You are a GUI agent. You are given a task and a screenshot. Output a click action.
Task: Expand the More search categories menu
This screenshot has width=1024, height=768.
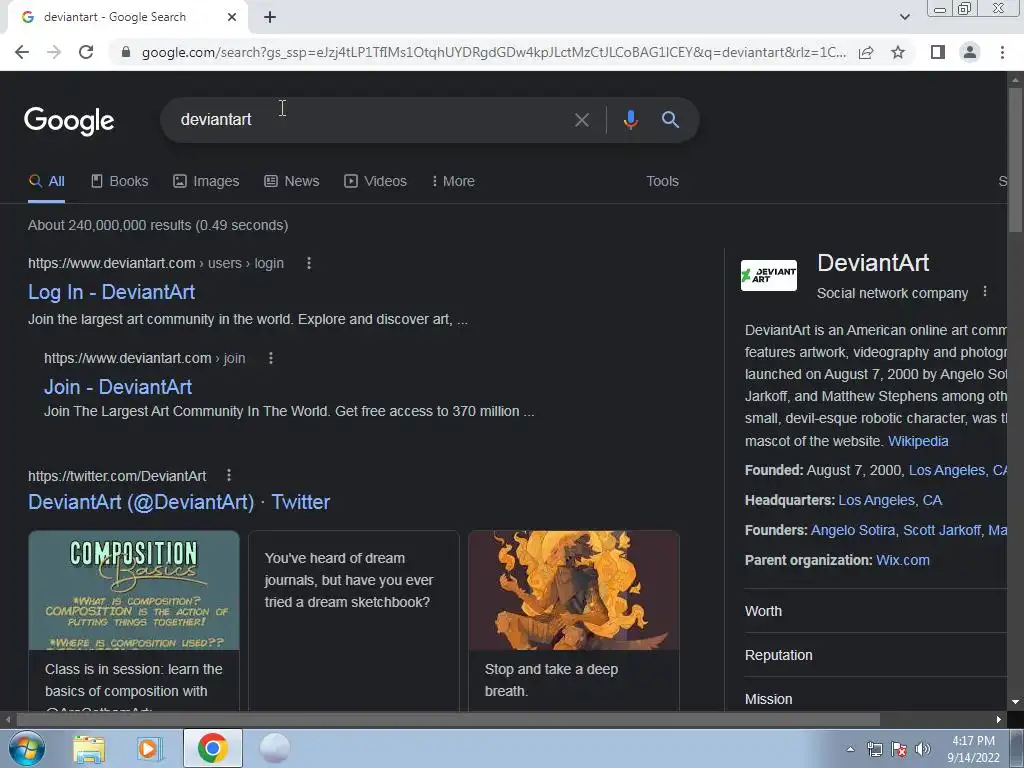tap(453, 182)
